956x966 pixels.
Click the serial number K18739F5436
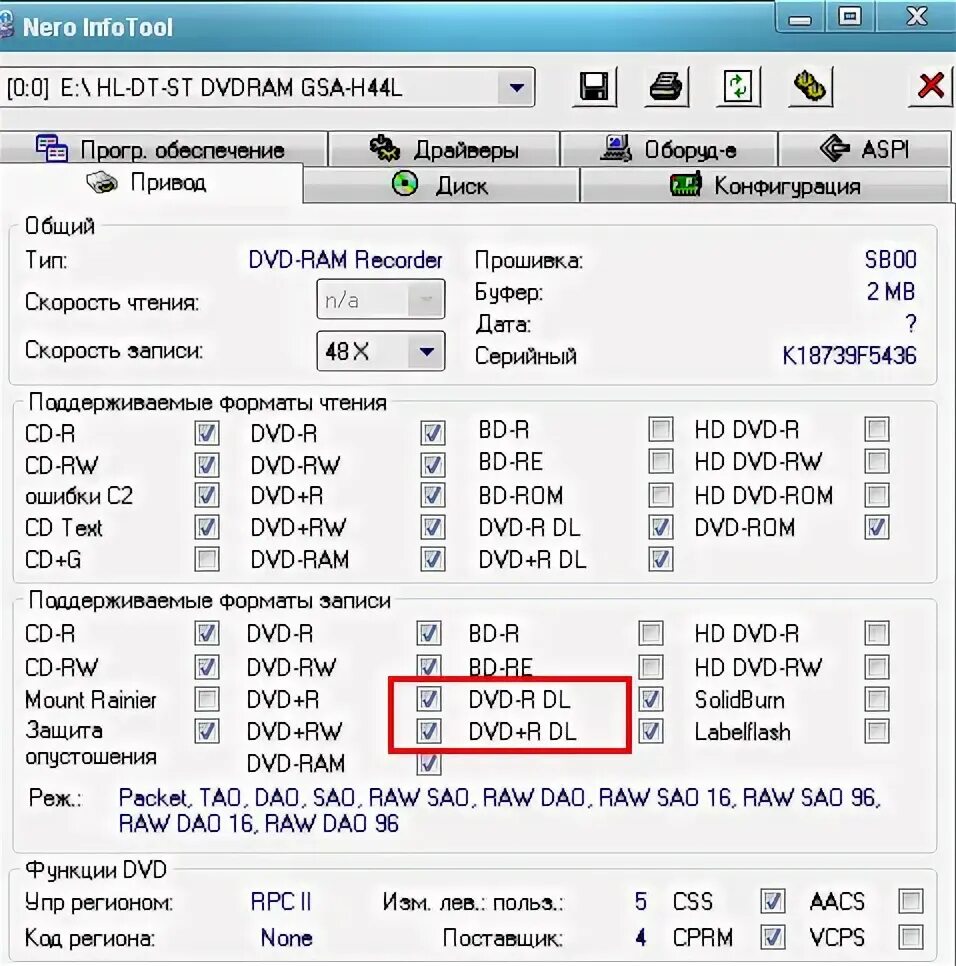click(x=849, y=356)
